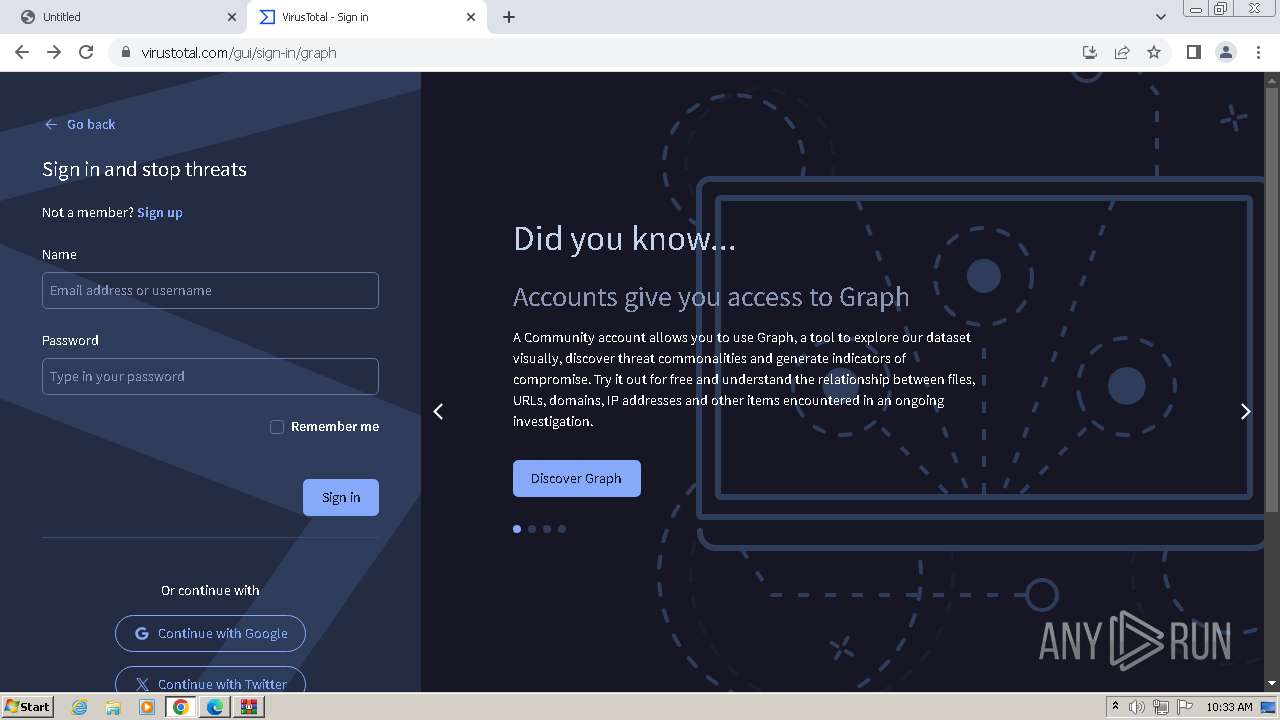Screen dimensions: 1280x720
Task: Click the browser forward arrow
Action: pos(54,52)
